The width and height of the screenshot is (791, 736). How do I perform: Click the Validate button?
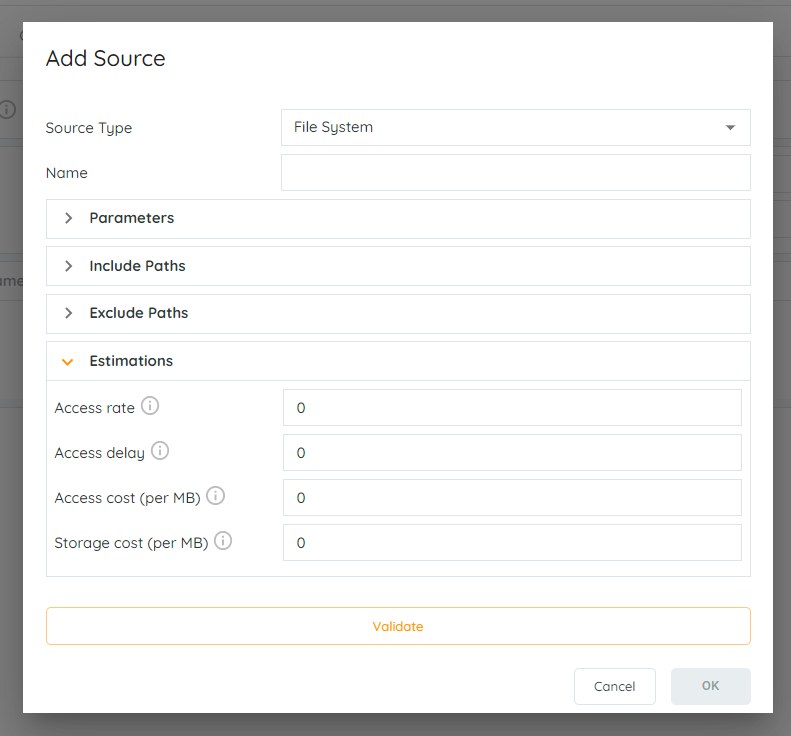coord(398,626)
